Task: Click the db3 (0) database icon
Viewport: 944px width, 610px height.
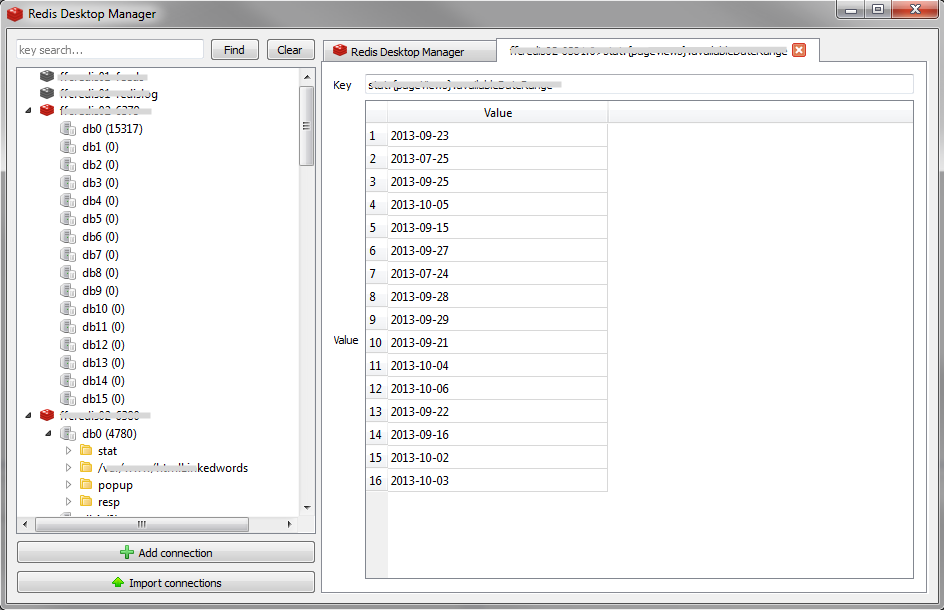Action: [x=68, y=182]
